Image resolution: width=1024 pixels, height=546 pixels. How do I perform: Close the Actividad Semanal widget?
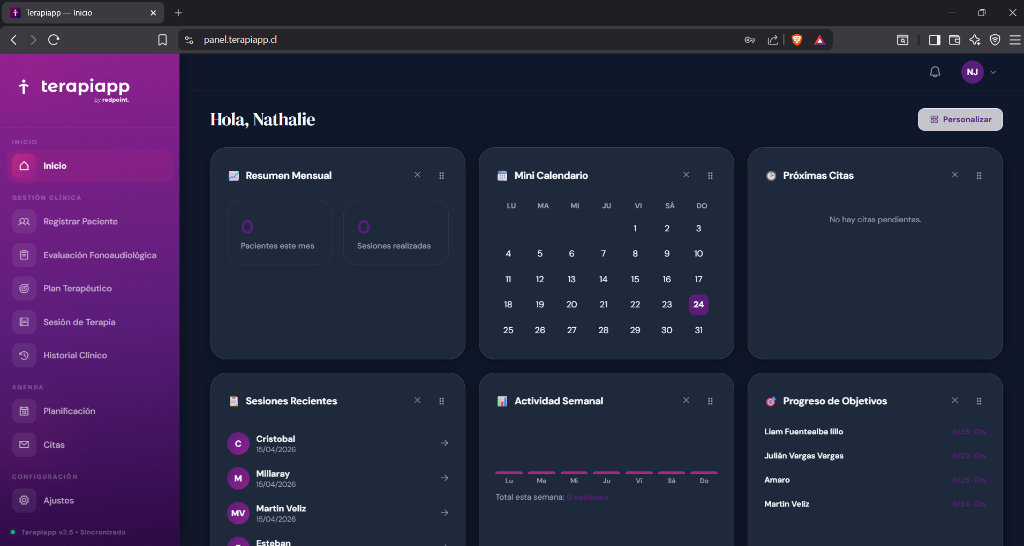pyautogui.click(x=686, y=400)
